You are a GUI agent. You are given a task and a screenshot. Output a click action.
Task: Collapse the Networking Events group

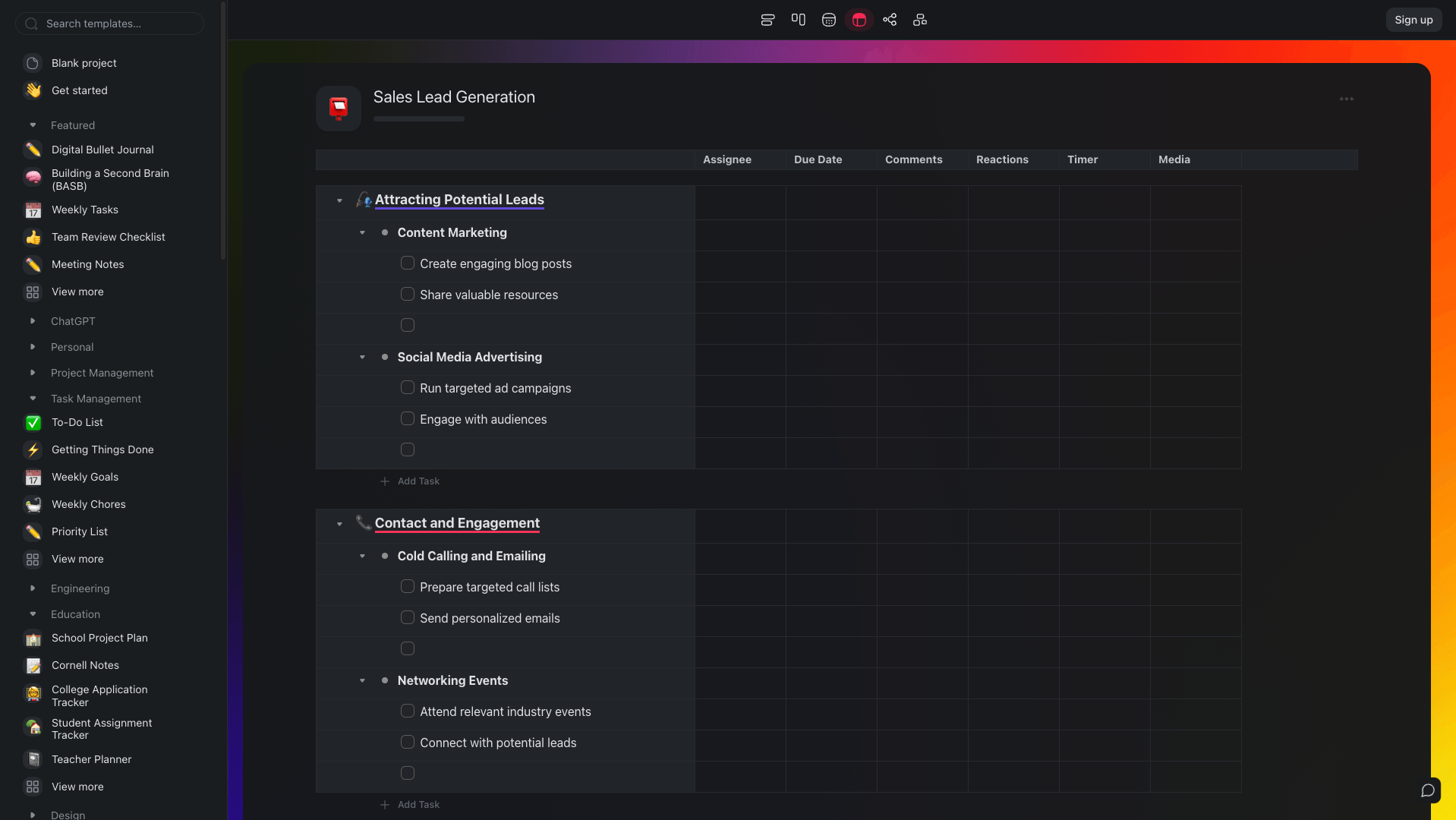click(362, 681)
